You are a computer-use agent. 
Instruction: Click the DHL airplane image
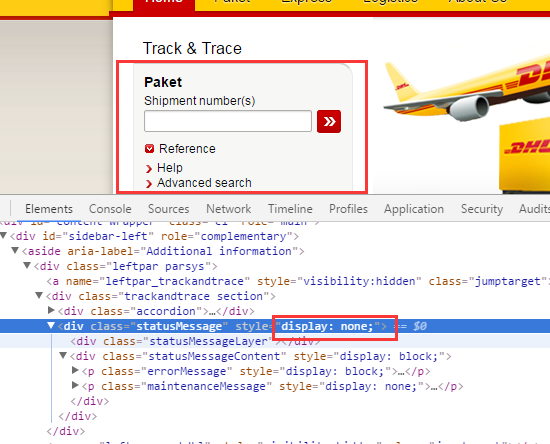[467, 88]
